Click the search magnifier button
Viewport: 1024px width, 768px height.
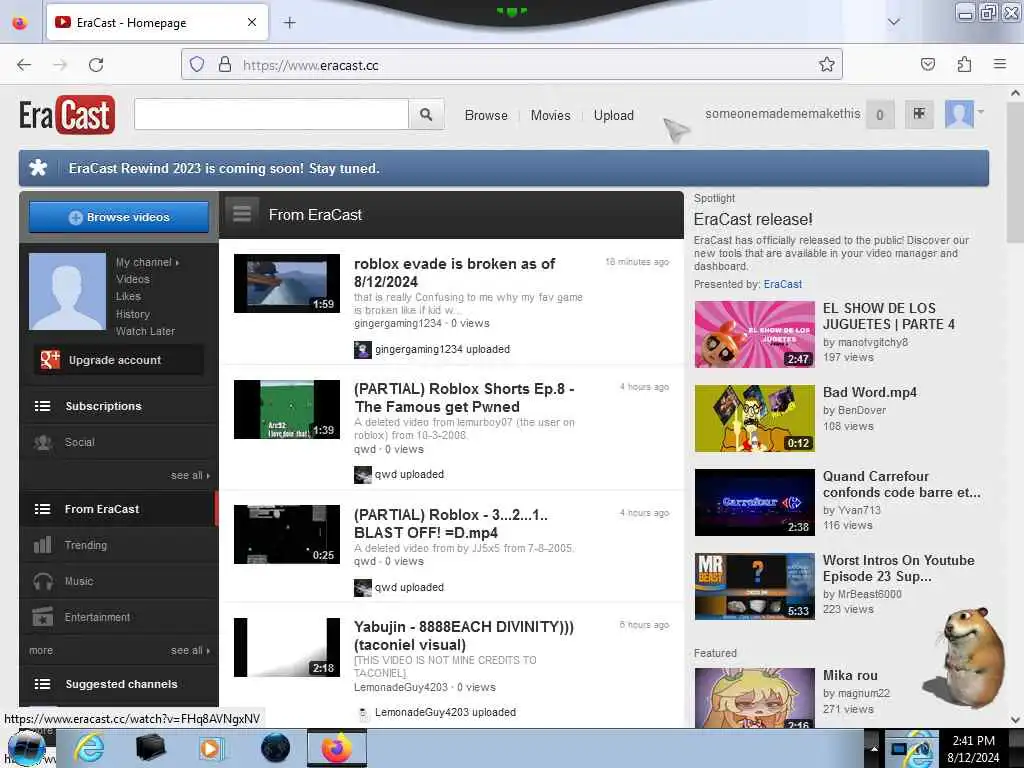tap(426, 115)
